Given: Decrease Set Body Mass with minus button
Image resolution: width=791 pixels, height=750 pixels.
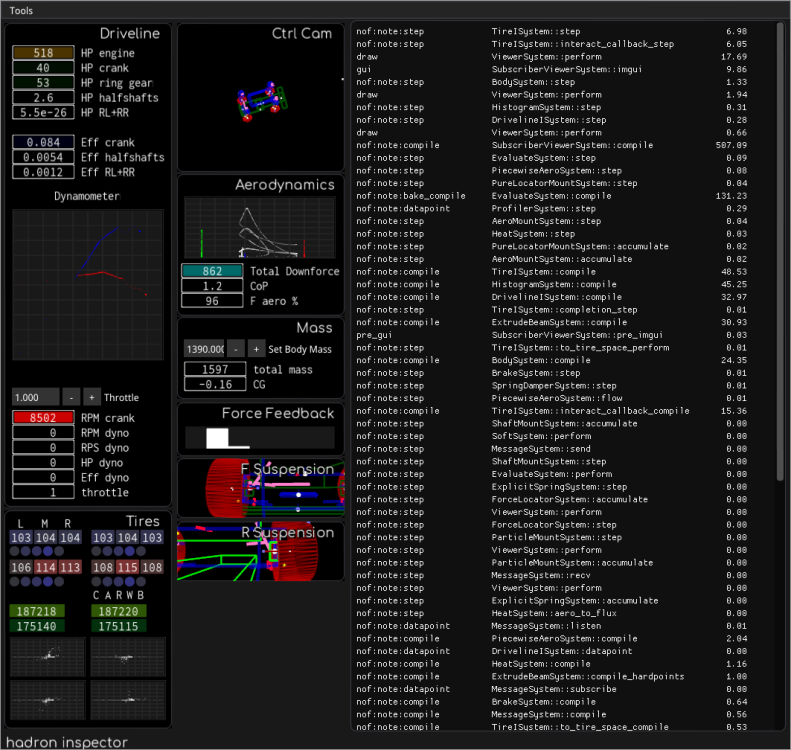Looking at the screenshot, I should click(236, 349).
